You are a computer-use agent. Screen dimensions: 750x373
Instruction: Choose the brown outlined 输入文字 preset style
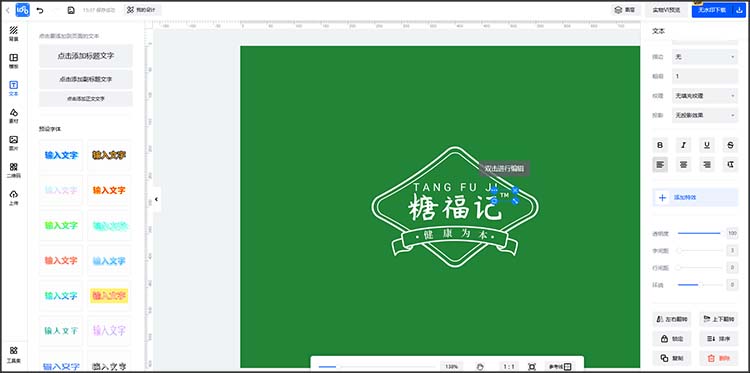[x=109, y=155]
